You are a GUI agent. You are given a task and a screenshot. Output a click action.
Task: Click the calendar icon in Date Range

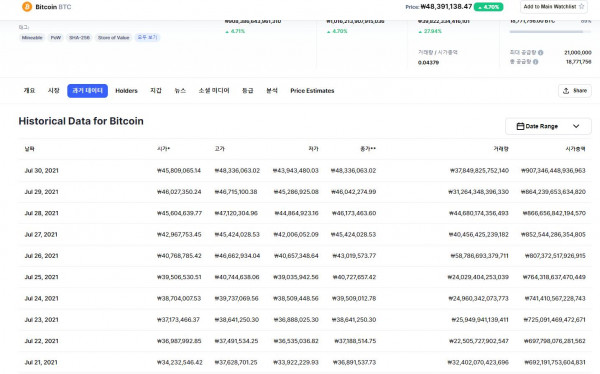(520, 126)
